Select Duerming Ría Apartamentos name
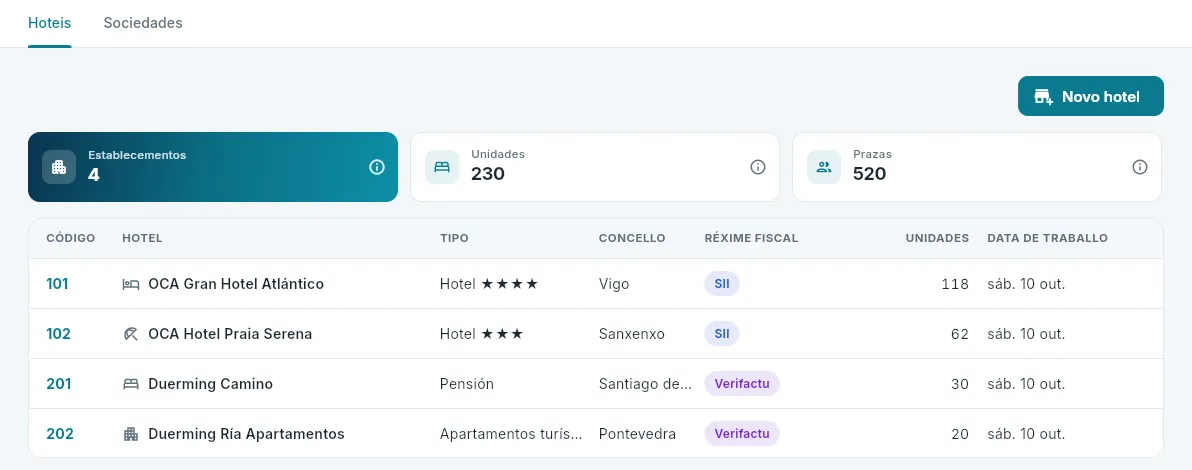 [x=246, y=435]
